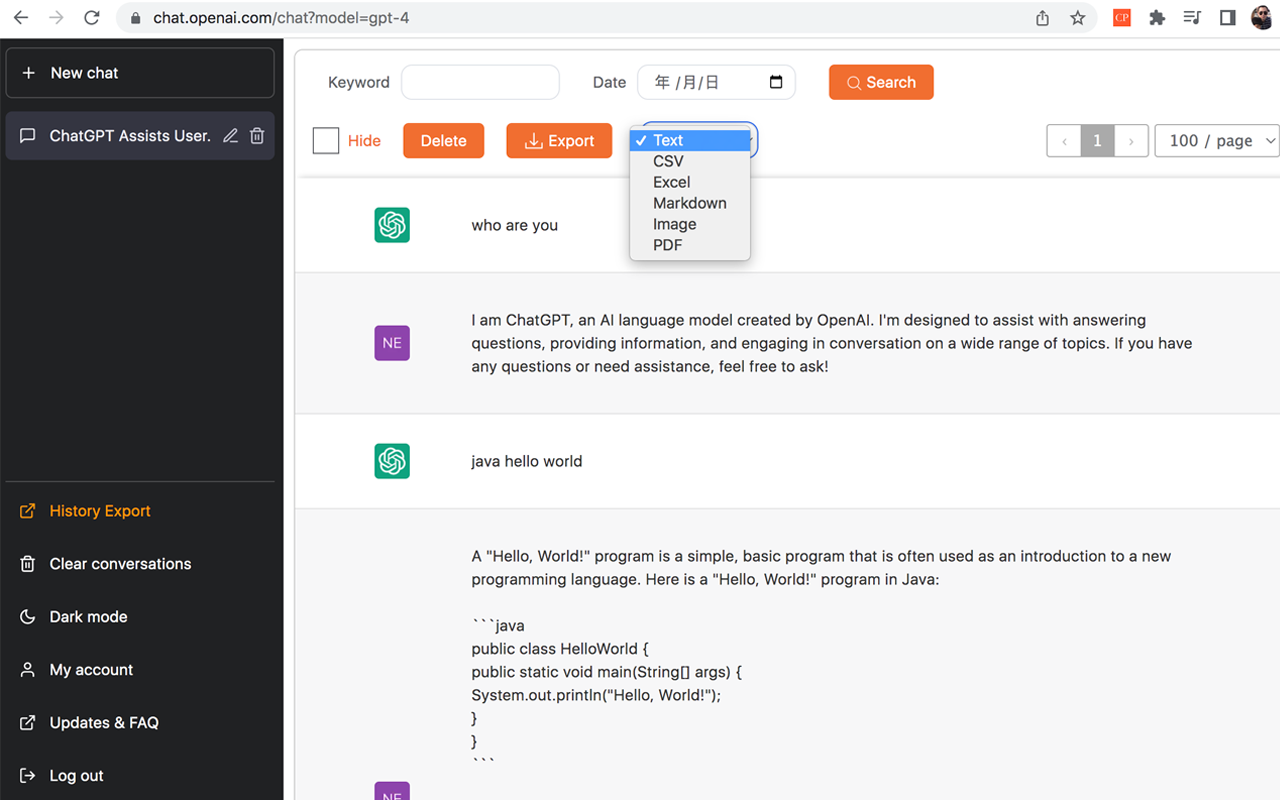Click the NE avatar beside 'I am ChatGPT' reply
1280x800 pixels.
392,343
